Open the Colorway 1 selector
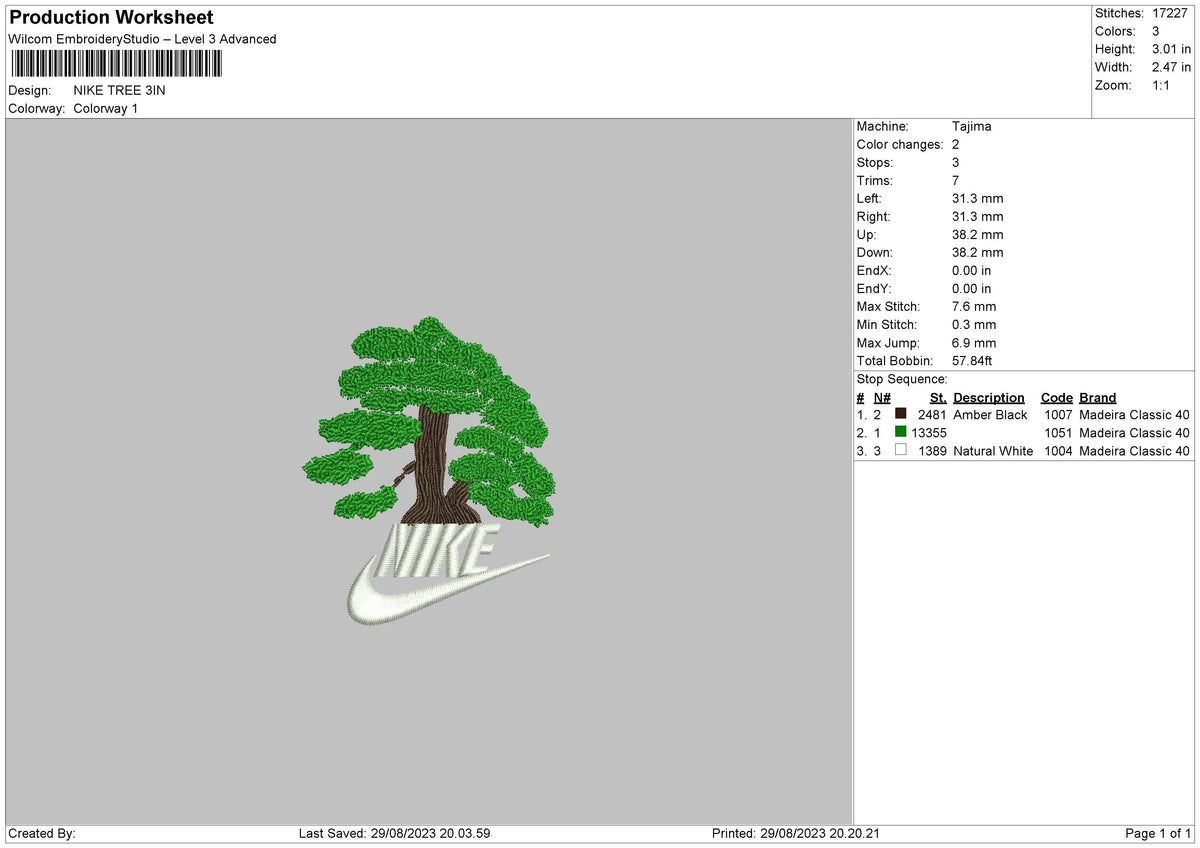 pos(106,109)
